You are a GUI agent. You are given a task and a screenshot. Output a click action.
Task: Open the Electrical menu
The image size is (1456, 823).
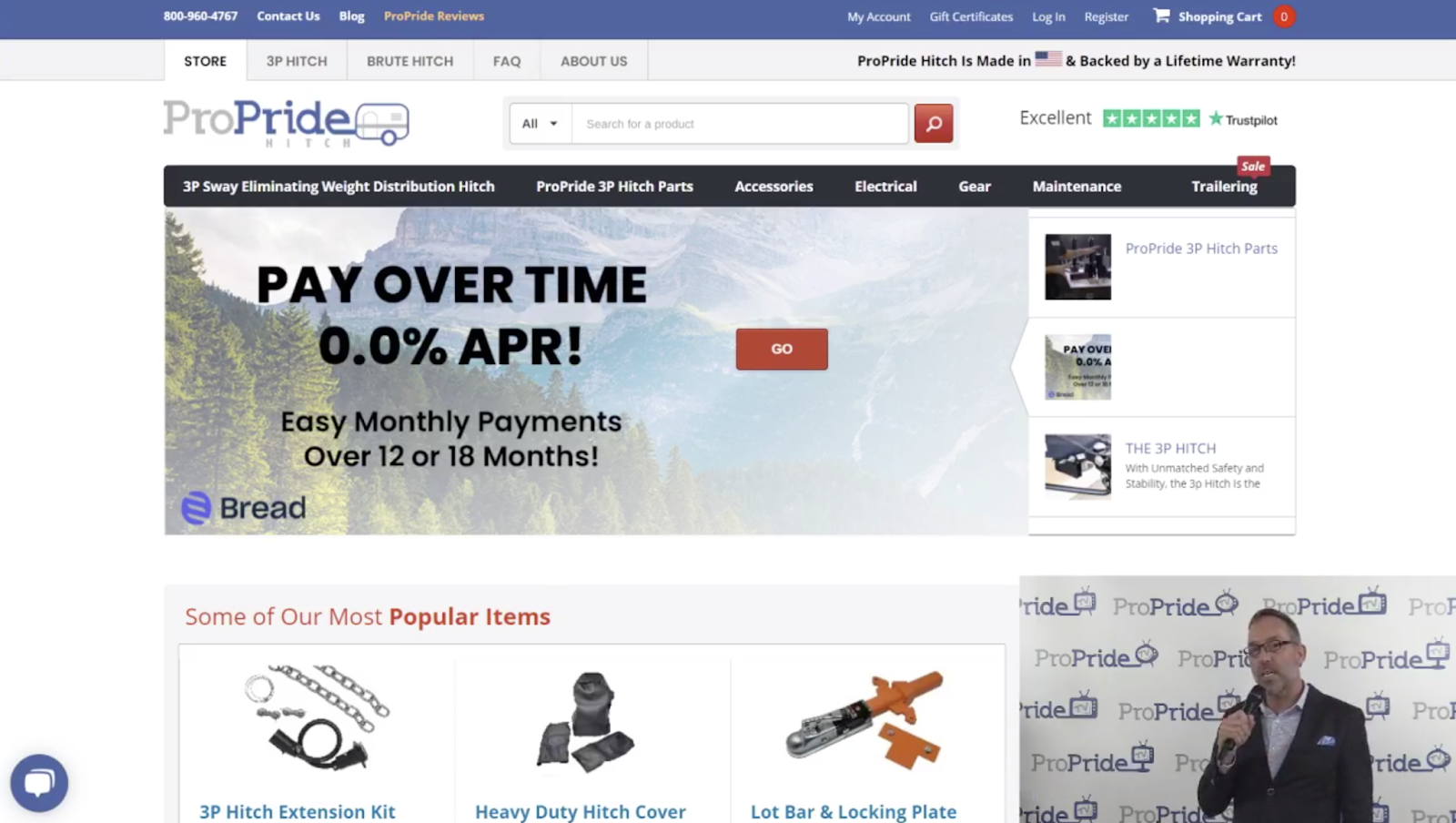[885, 187]
